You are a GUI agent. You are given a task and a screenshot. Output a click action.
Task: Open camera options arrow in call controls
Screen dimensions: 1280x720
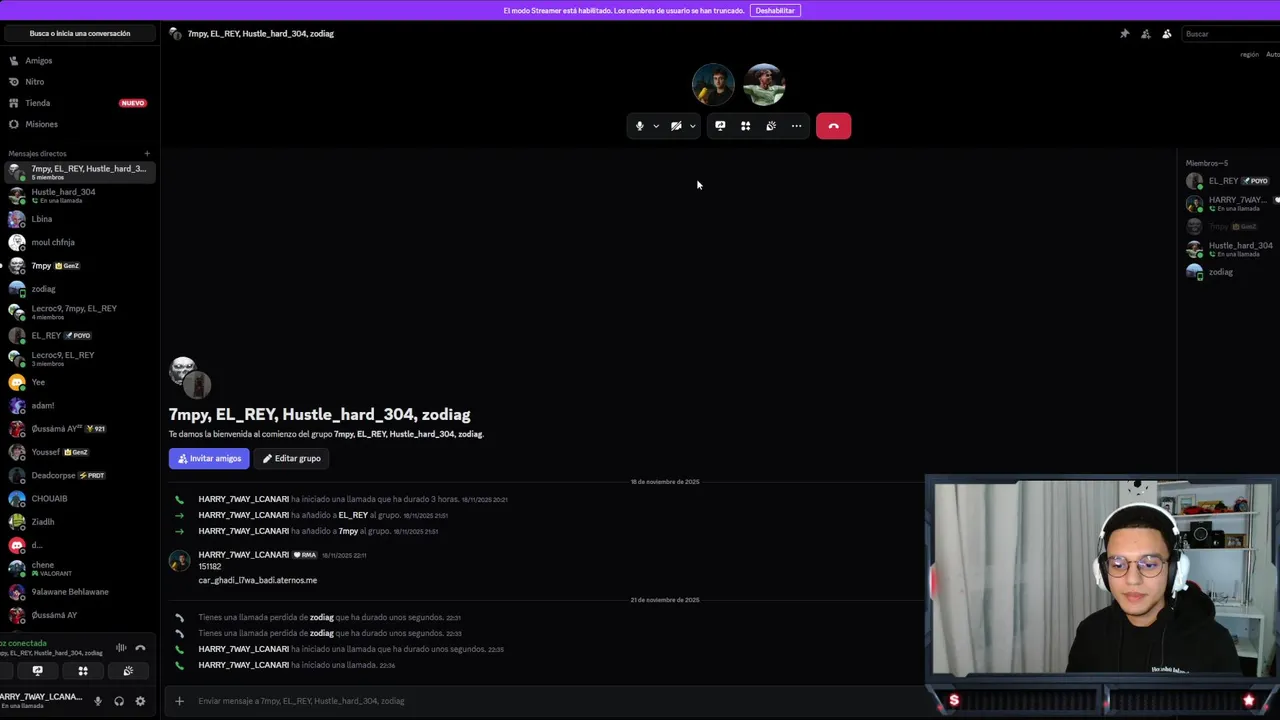(x=692, y=126)
